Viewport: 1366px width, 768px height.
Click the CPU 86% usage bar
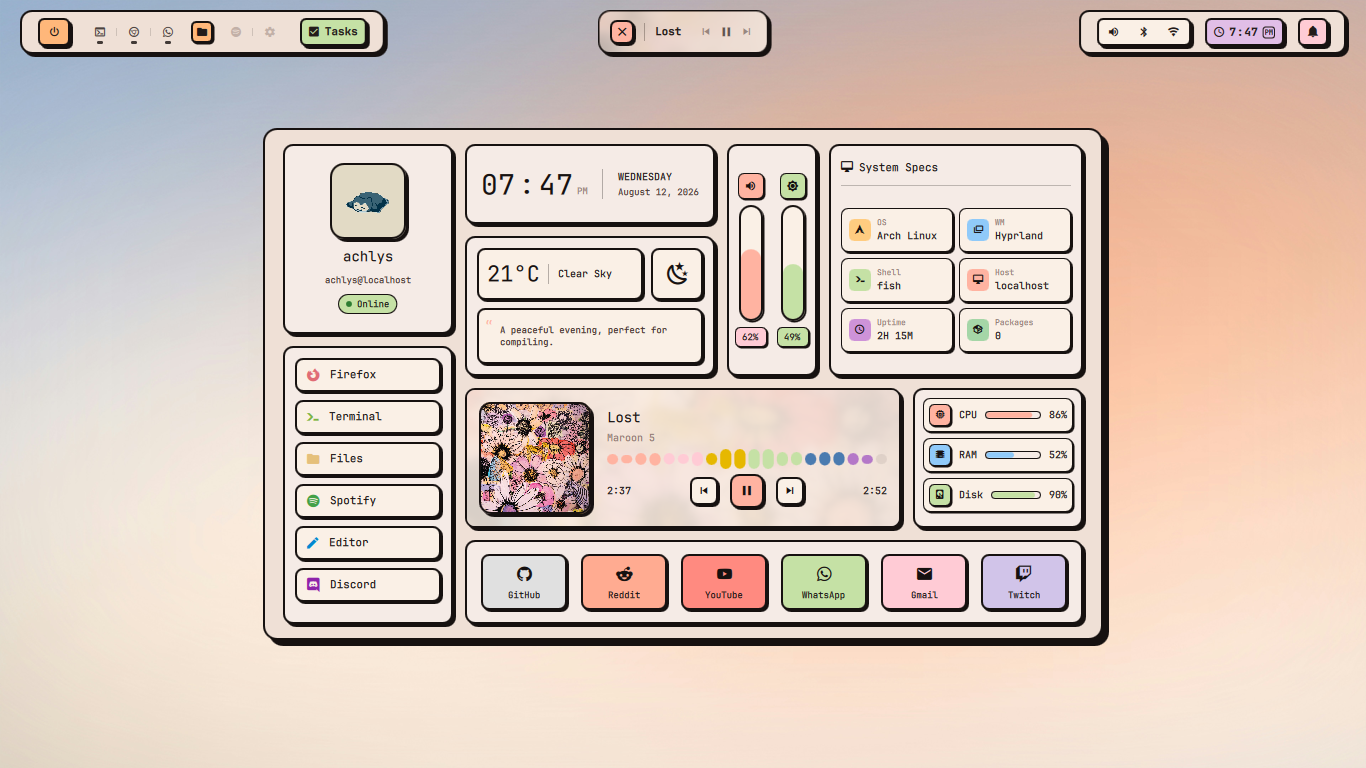1013,415
